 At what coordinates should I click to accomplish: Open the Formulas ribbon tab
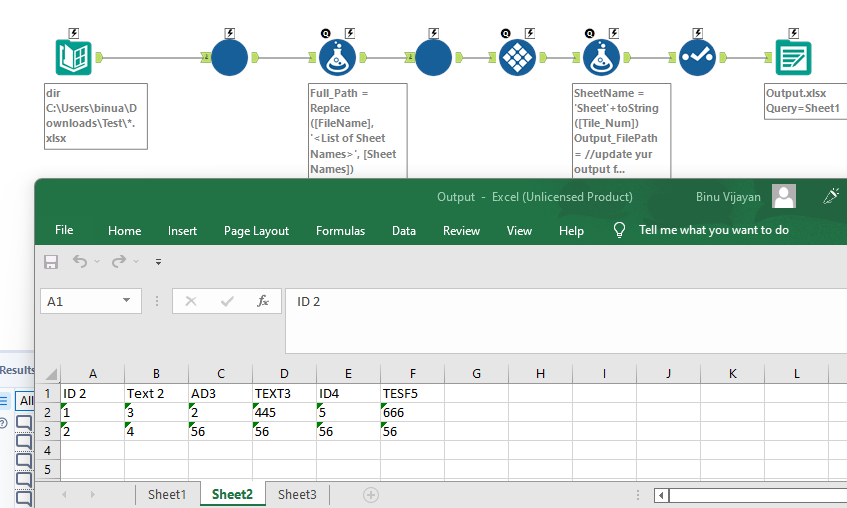click(x=340, y=231)
